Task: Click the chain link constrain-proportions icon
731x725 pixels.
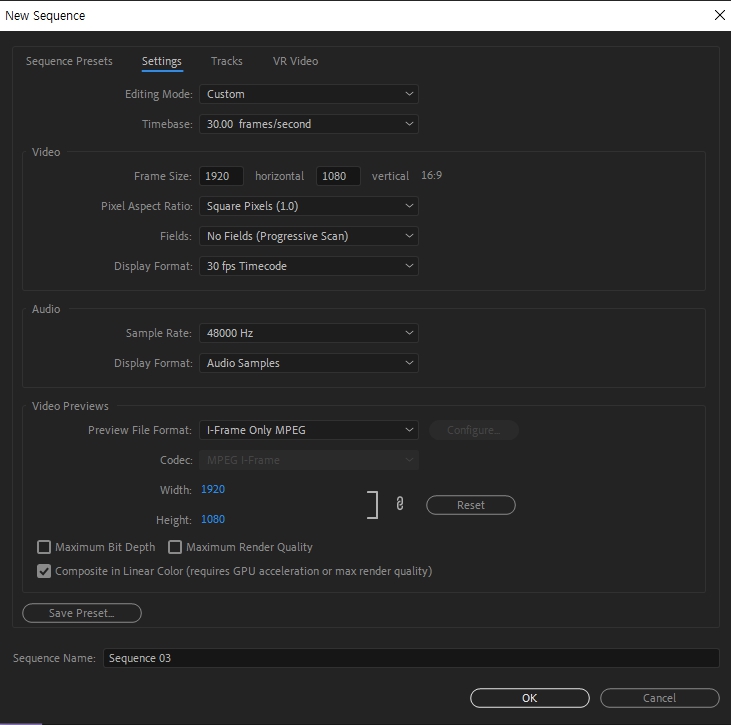Action: [400, 504]
